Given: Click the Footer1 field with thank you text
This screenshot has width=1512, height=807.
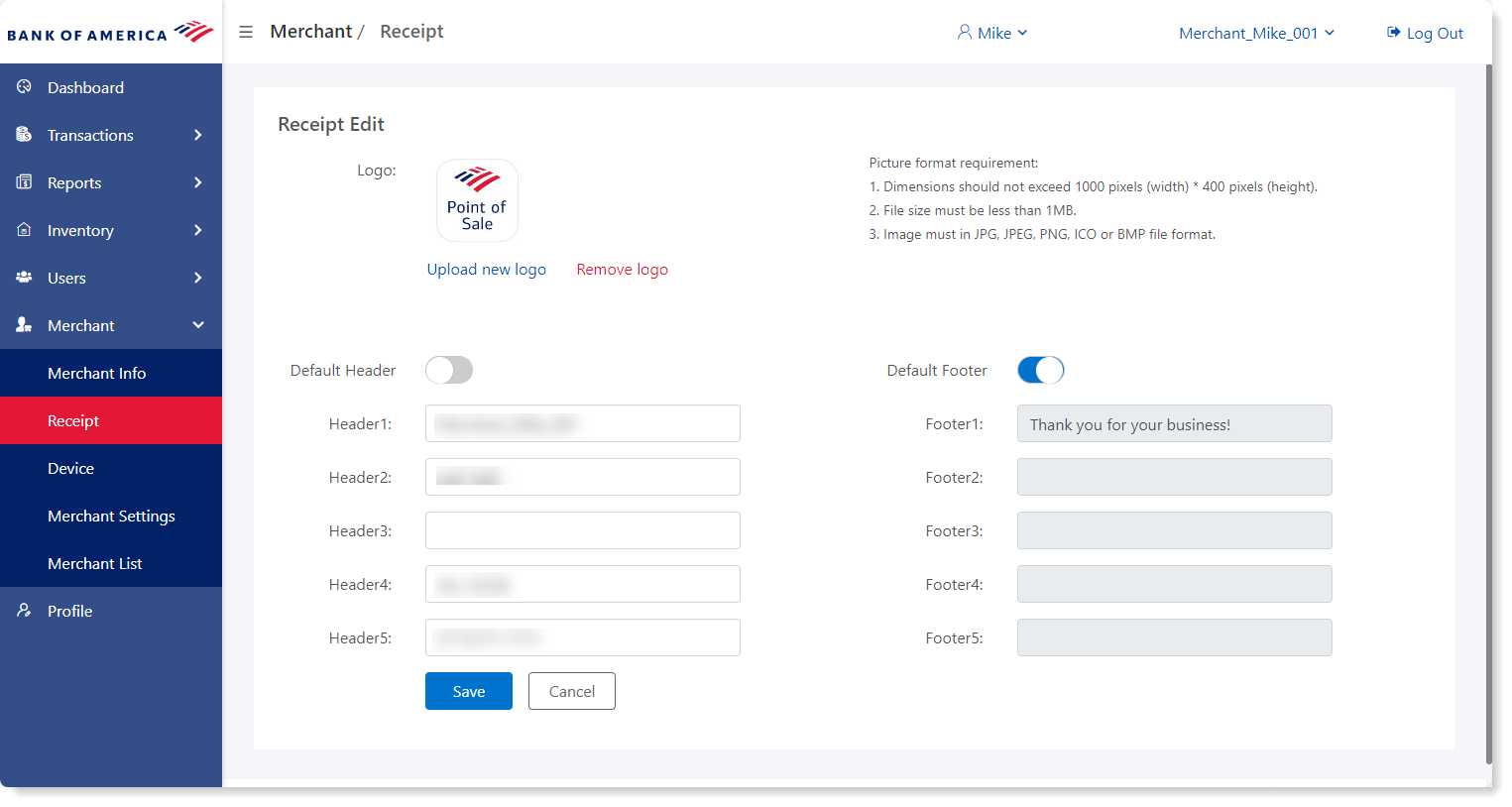Looking at the screenshot, I should click(x=1175, y=423).
